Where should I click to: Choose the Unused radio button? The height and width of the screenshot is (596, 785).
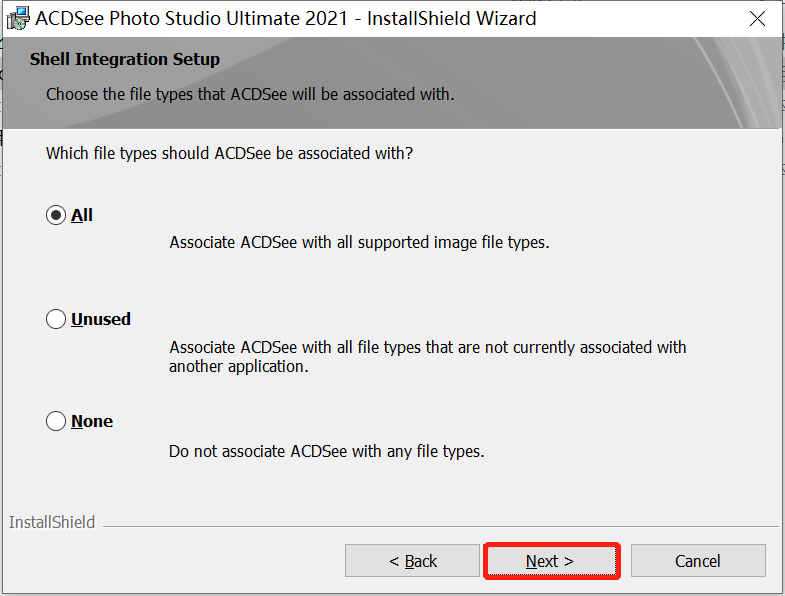pyautogui.click(x=56, y=319)
